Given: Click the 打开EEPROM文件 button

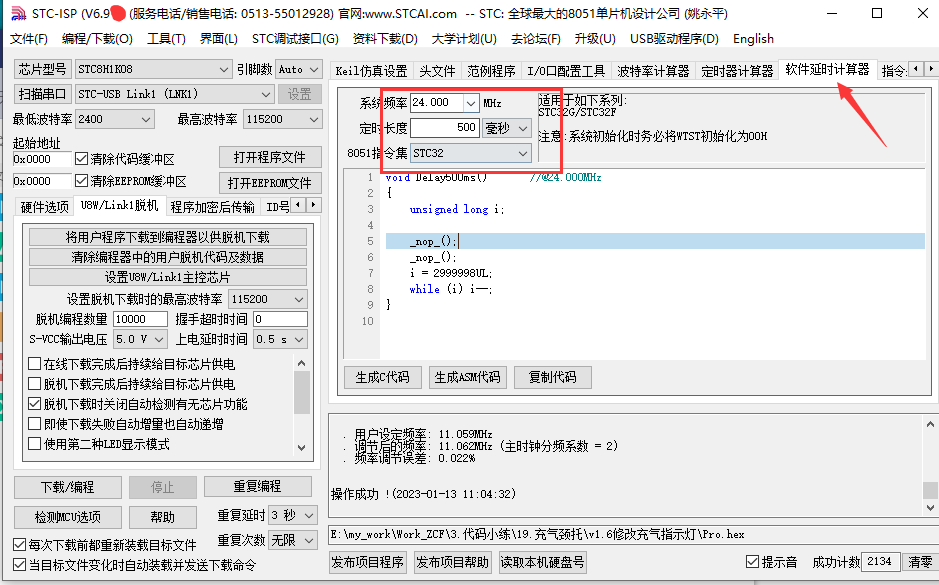Looking at the screenshot, I should pyautogui.click(x=269, y=183).
